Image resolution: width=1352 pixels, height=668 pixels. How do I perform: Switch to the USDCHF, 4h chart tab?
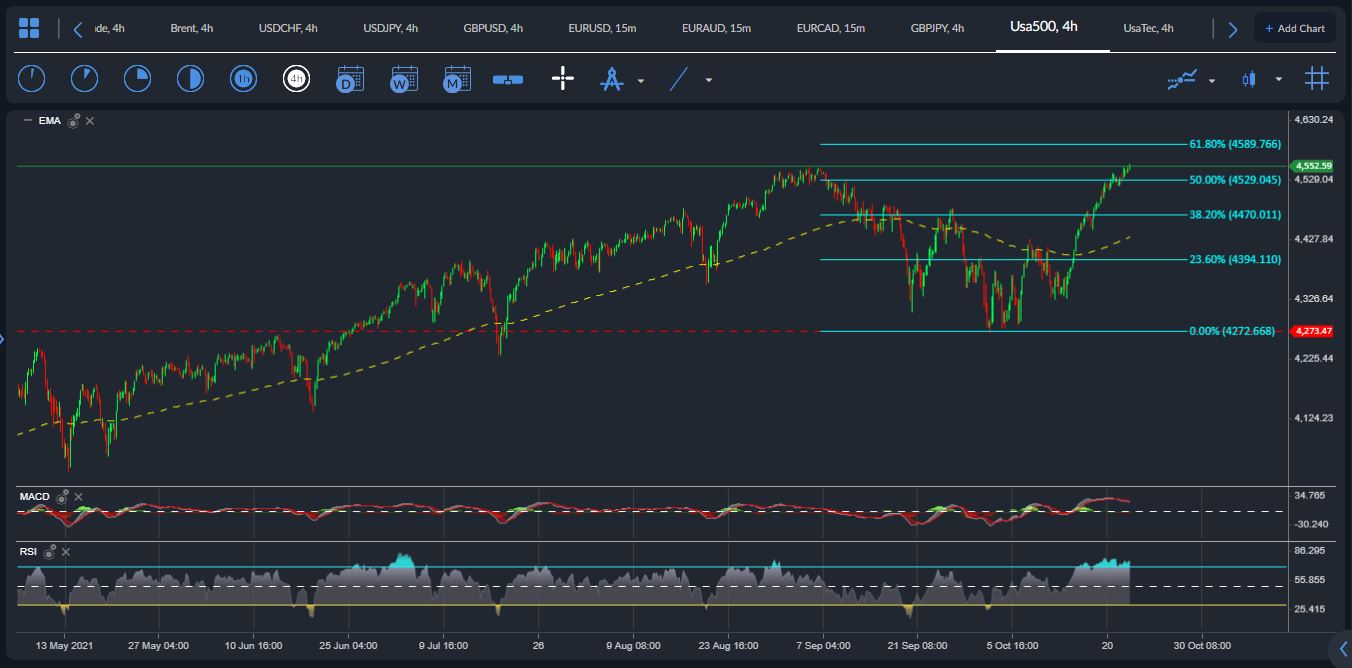tap(288, 28)
